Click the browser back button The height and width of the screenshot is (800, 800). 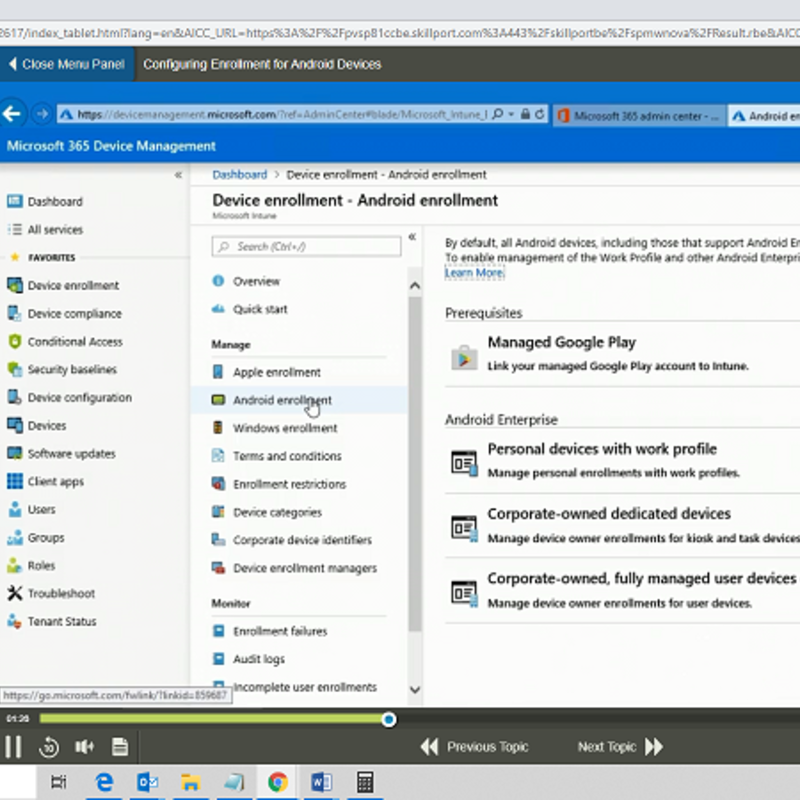12,114
